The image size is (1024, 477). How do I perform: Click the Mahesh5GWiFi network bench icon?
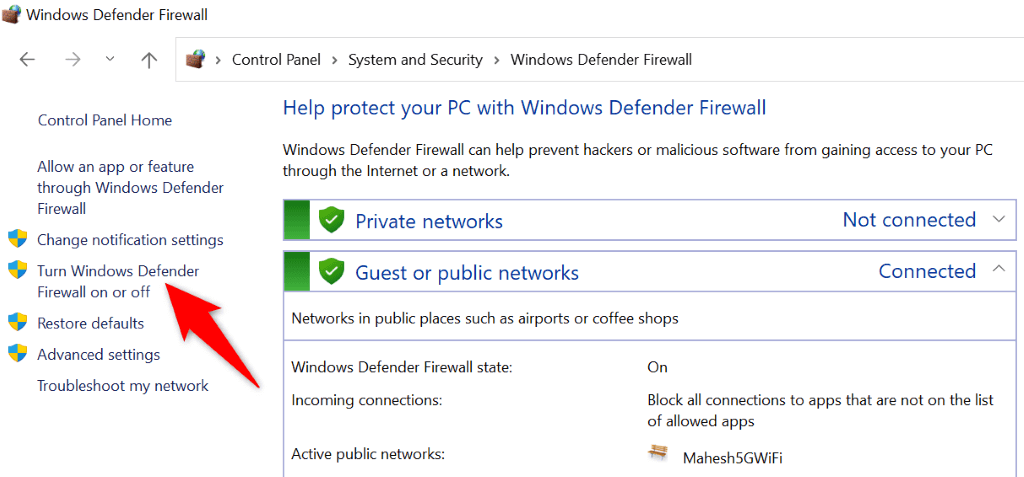point(658,454)
